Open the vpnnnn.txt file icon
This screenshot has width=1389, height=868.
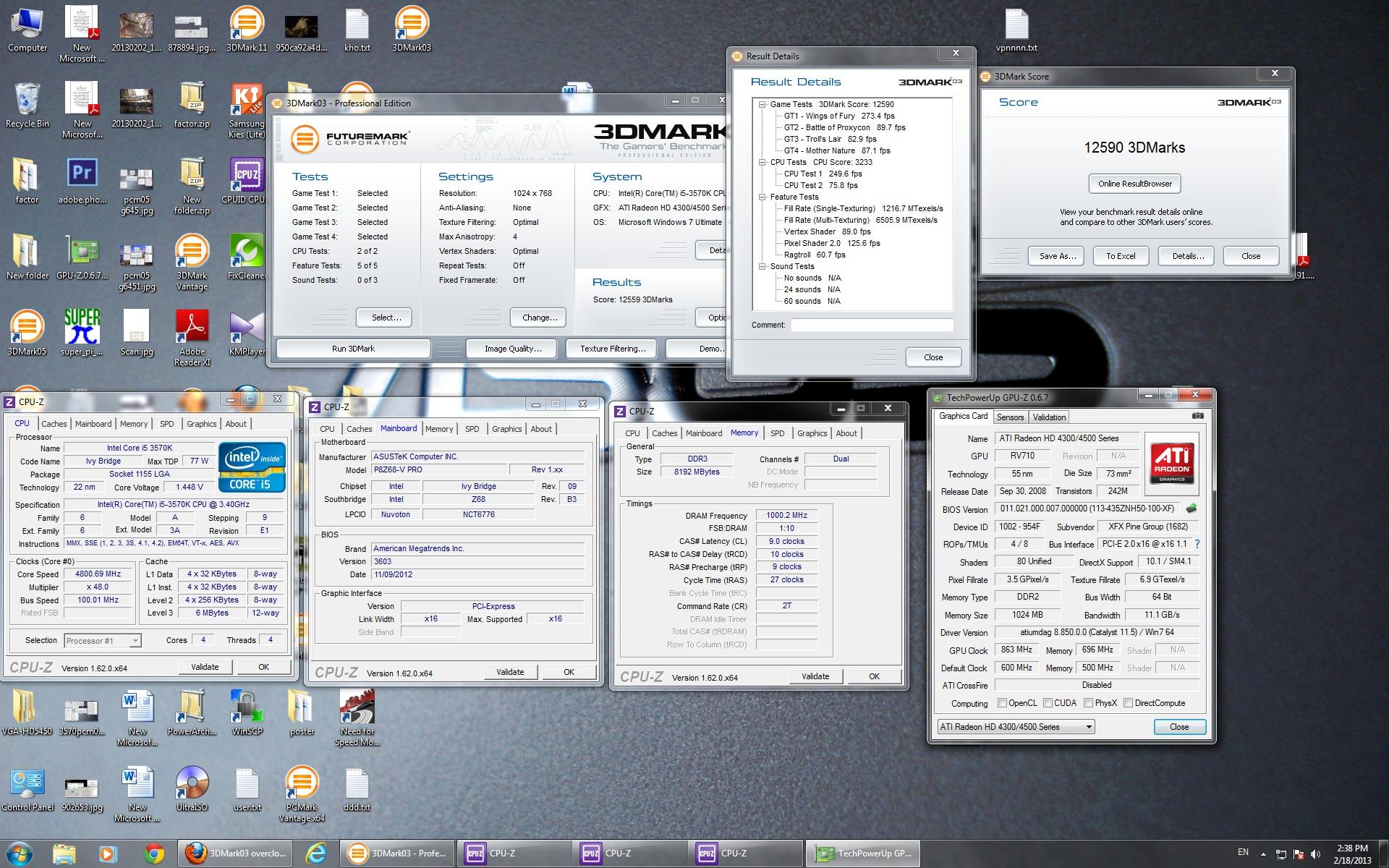coord(1016,29)
